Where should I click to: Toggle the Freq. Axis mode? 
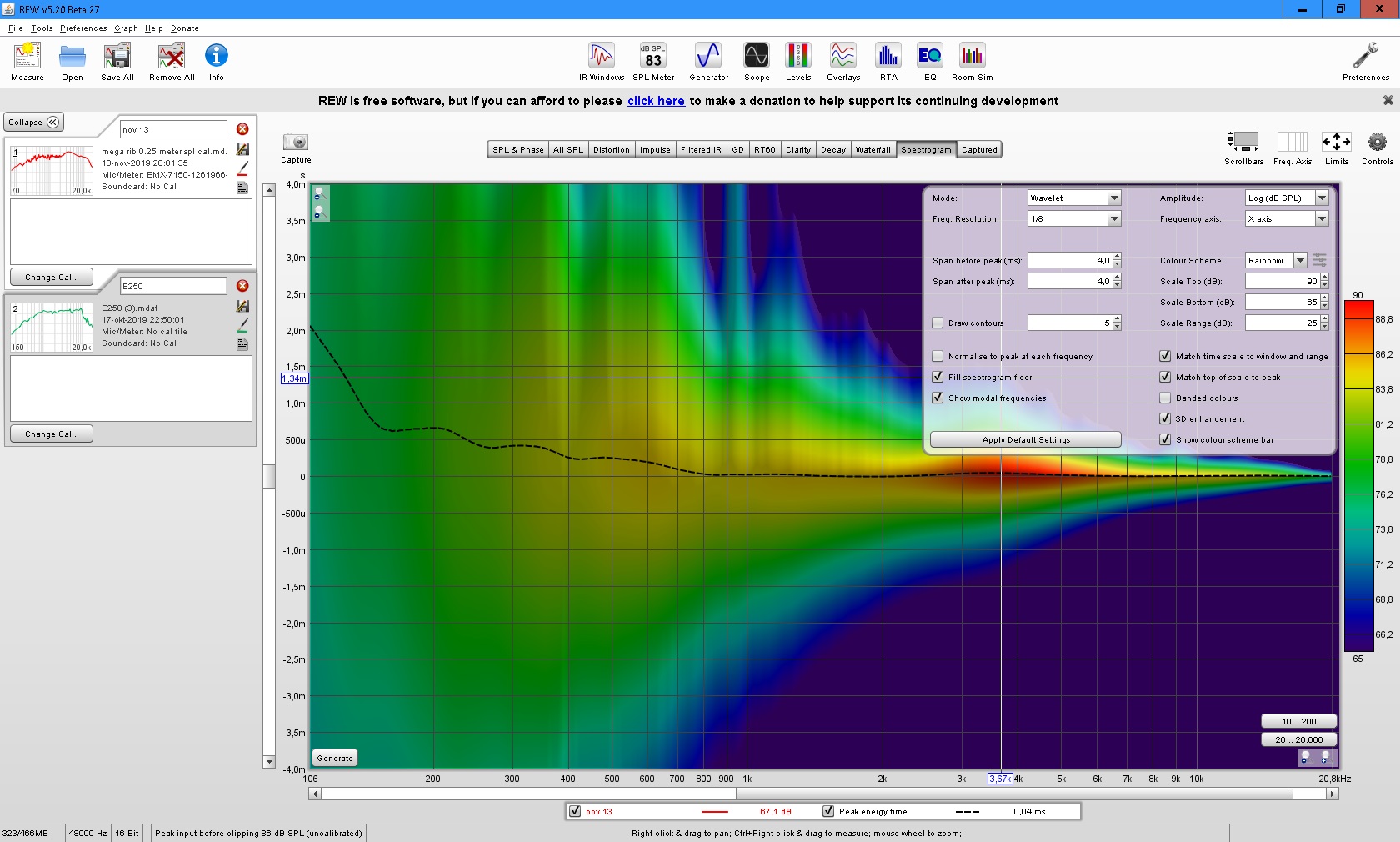(x=1292, y=148)
